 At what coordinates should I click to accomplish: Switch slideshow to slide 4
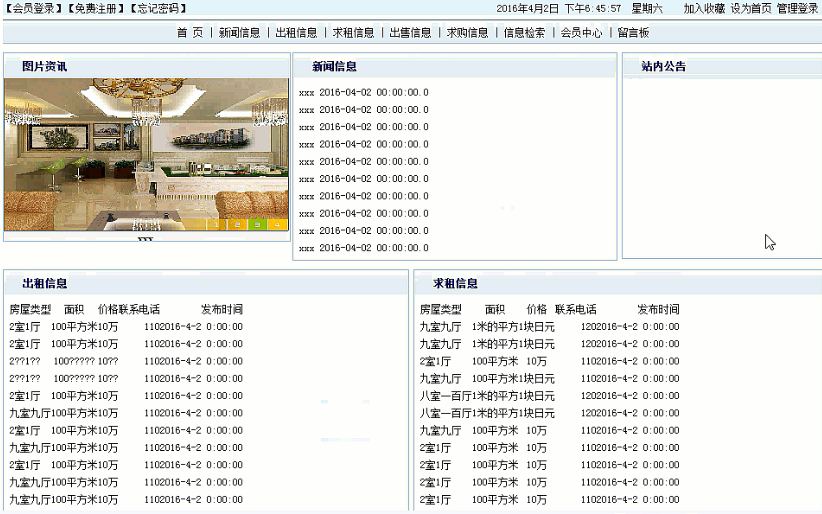pos(277,225)
